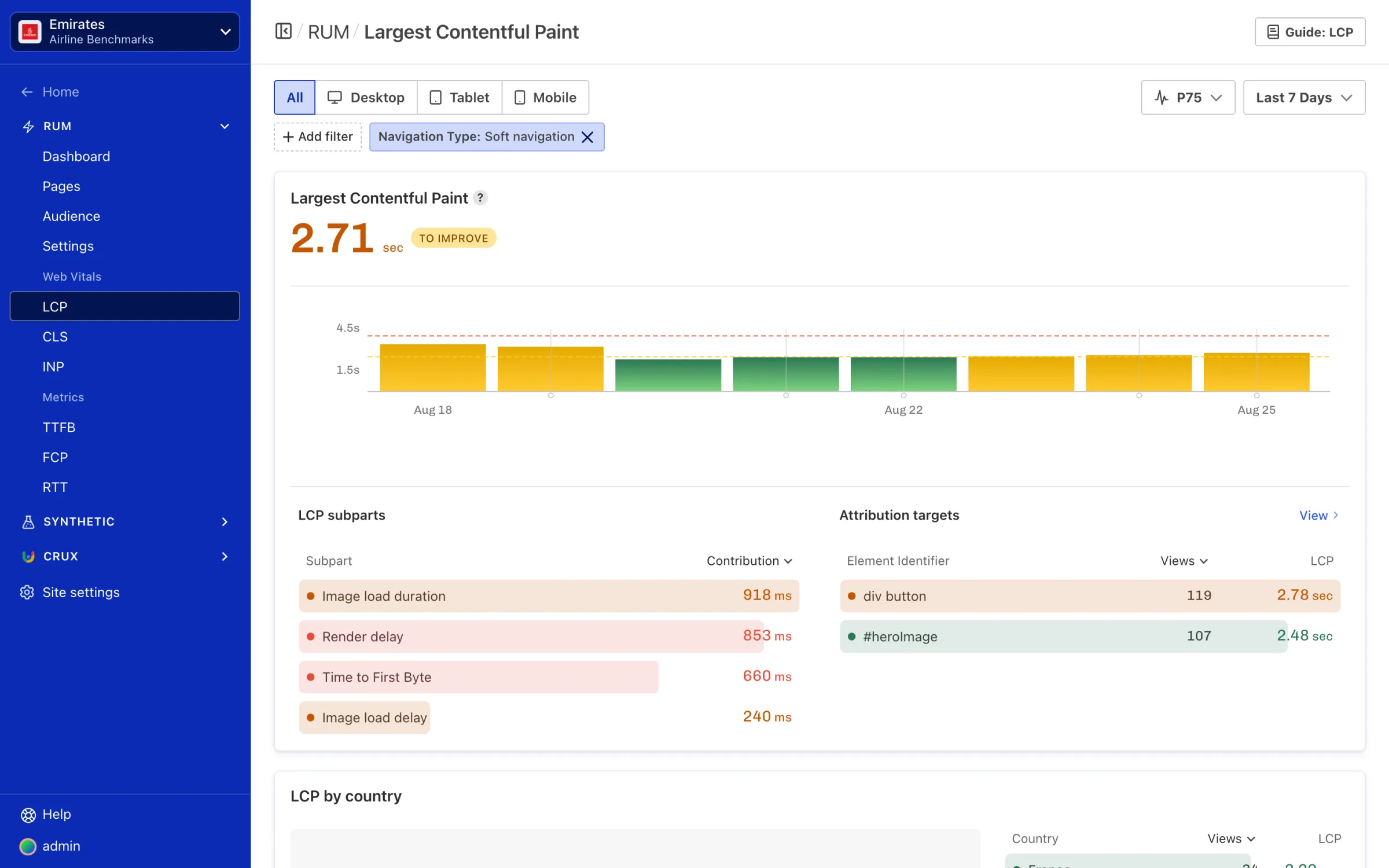Select the Render delay row

click(x=549, y=637)
